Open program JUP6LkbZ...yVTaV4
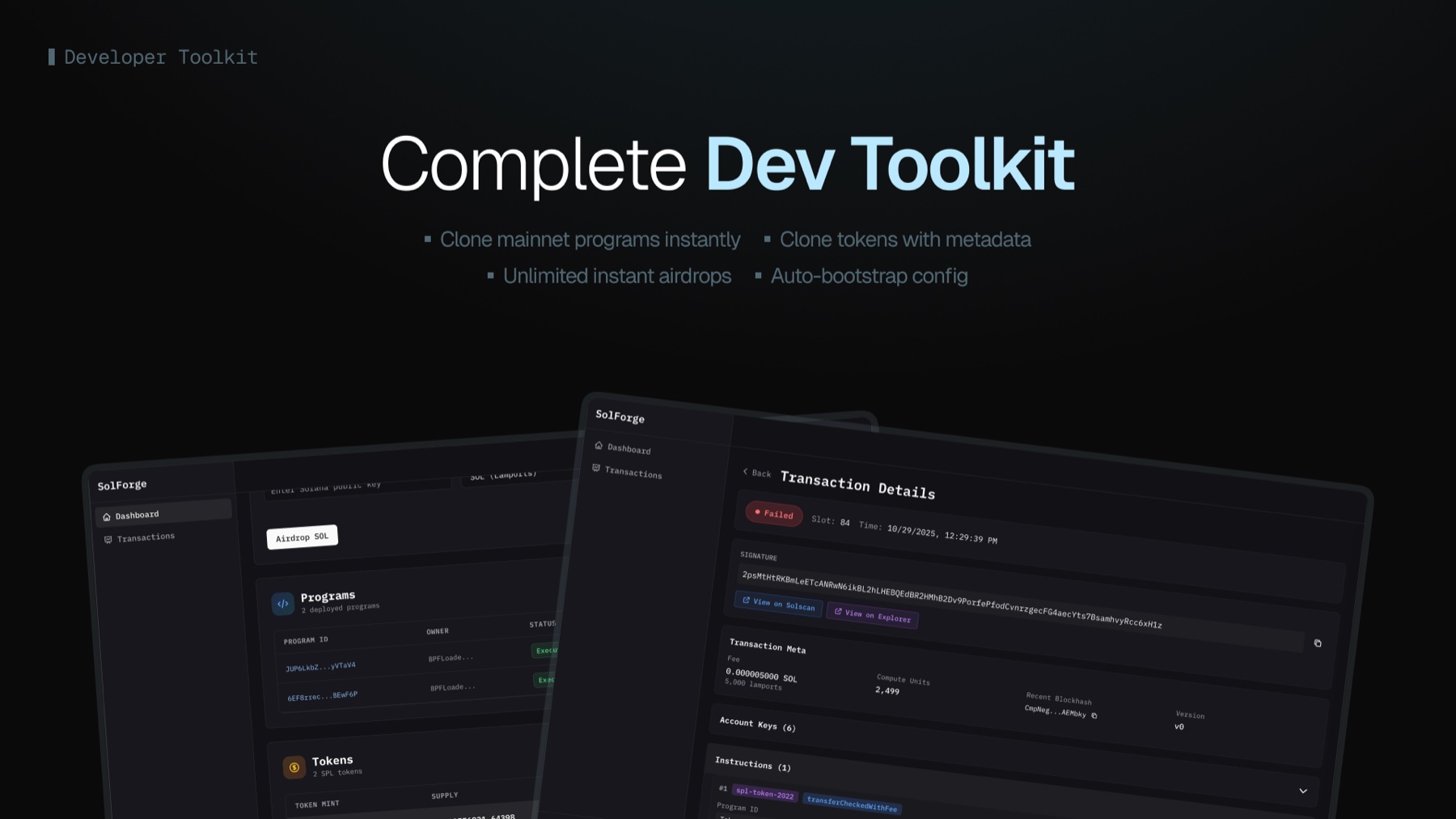Image resolution: width=1456 pixels, height=819 pixels. click(320, 667)
